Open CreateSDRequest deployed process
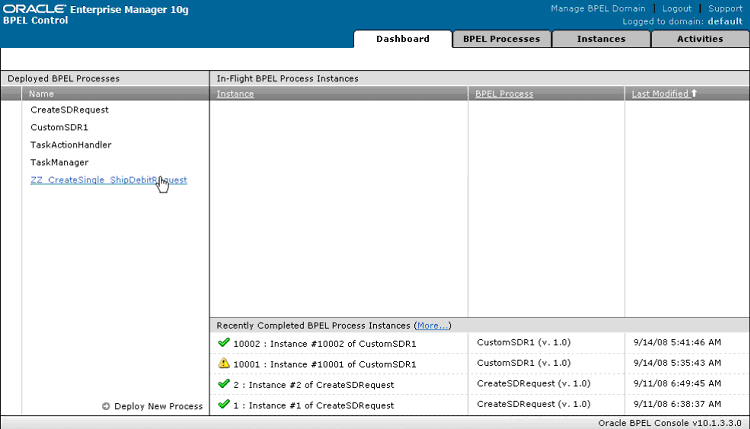750x429 pixels. pos(69,110)
